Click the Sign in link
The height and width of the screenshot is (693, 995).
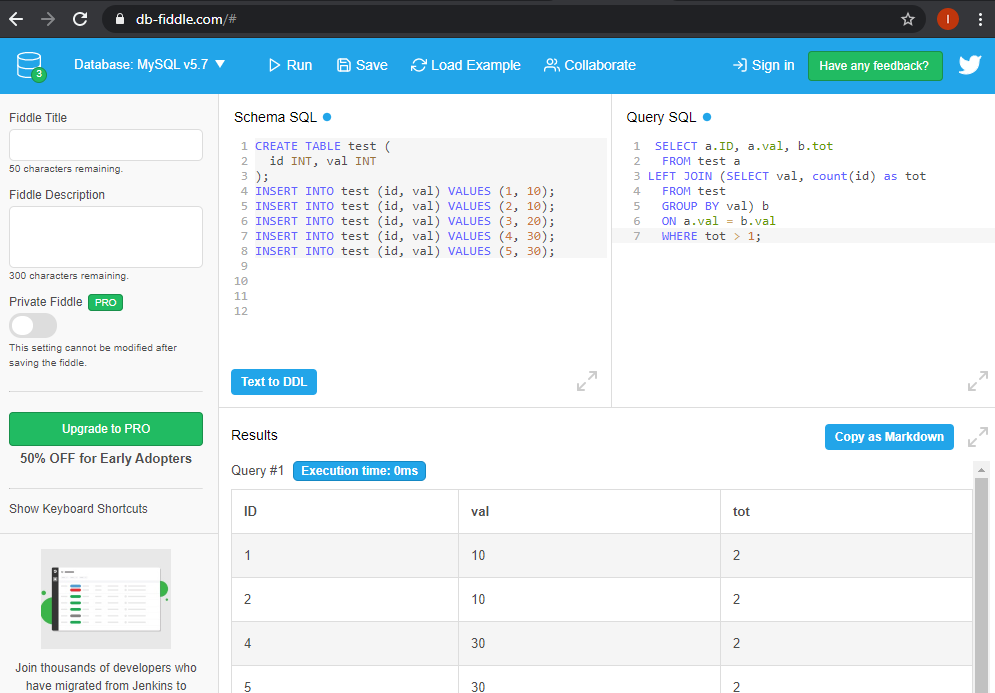click(x=764, y=65)
